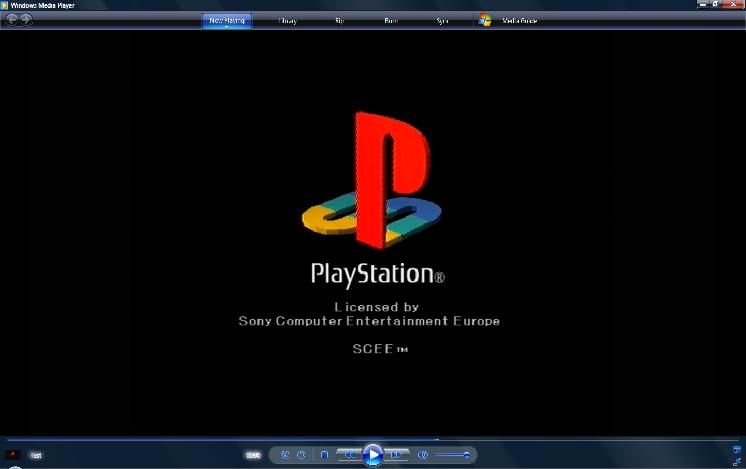Click the Windows logo beside Media Guide

(x=485, y=20)
